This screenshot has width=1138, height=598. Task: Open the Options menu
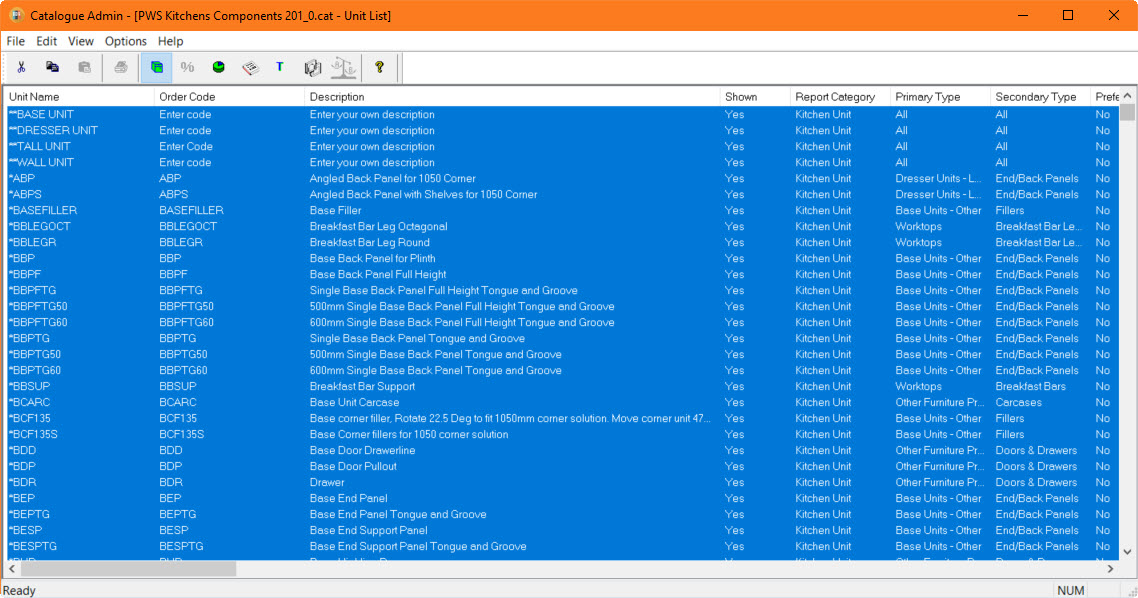pyautogui.click(x=126, y=41)
